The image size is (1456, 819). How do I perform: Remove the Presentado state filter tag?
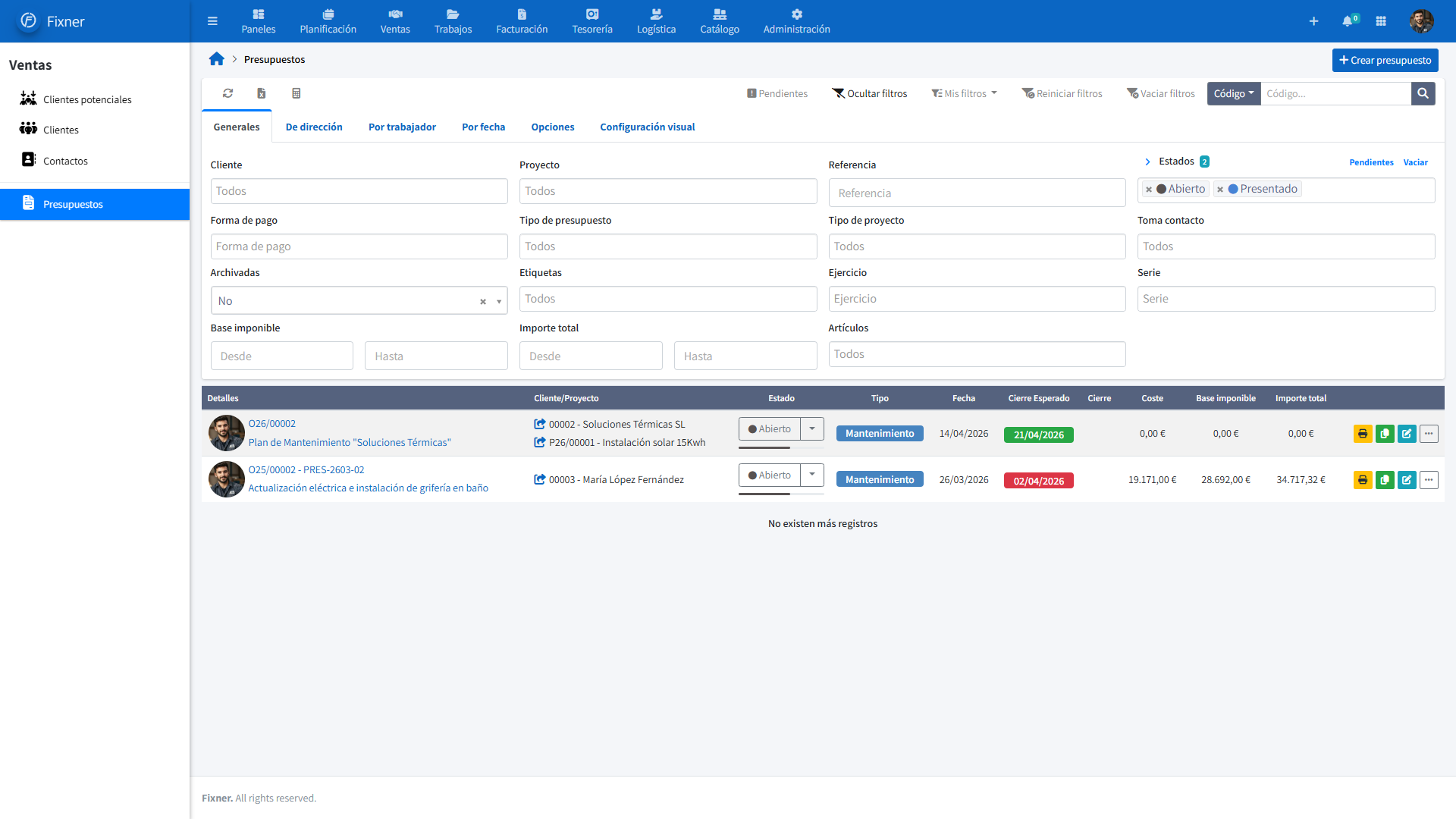tap(1220, 190)
